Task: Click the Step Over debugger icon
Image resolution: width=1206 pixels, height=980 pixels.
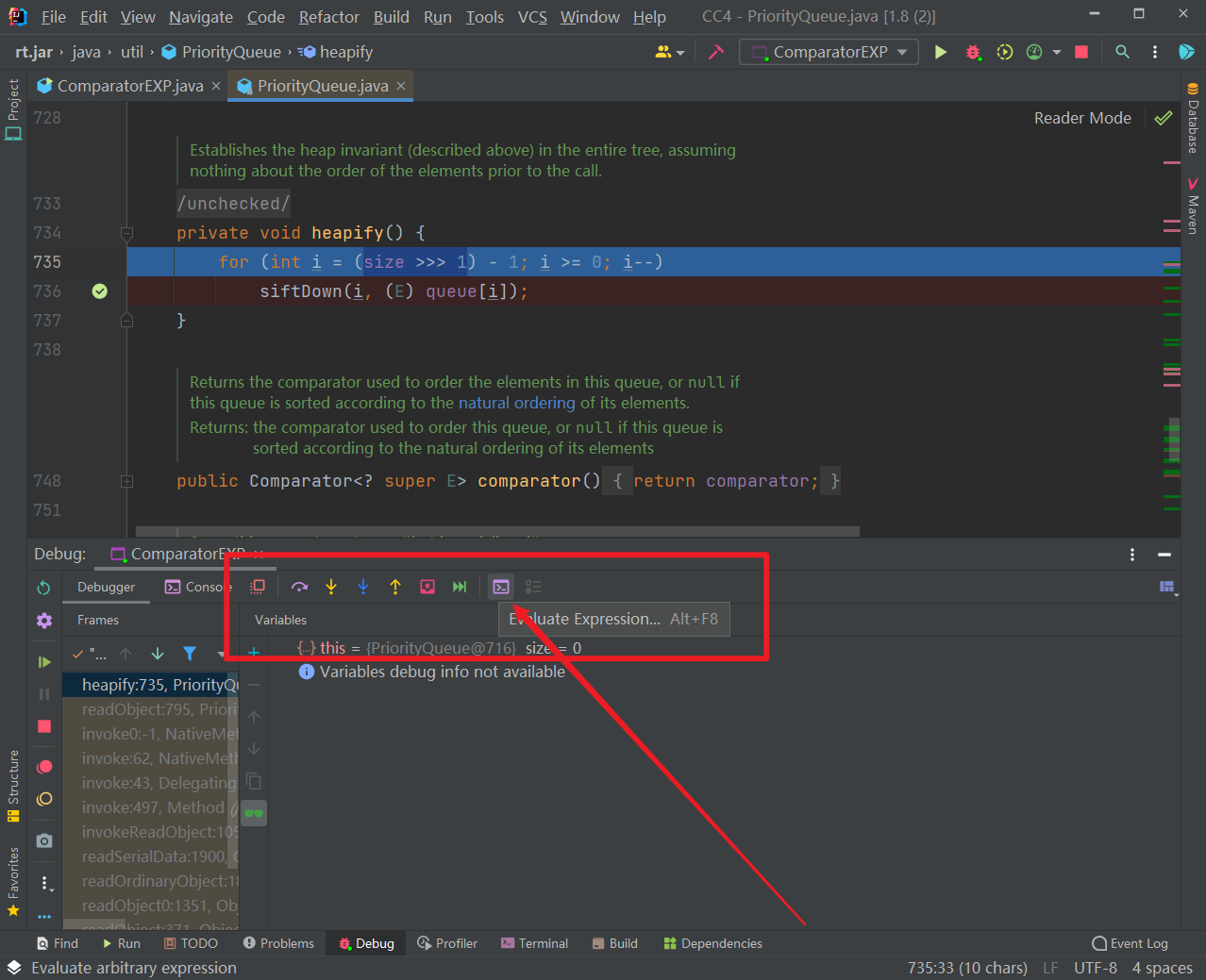Action: [299, 586]
